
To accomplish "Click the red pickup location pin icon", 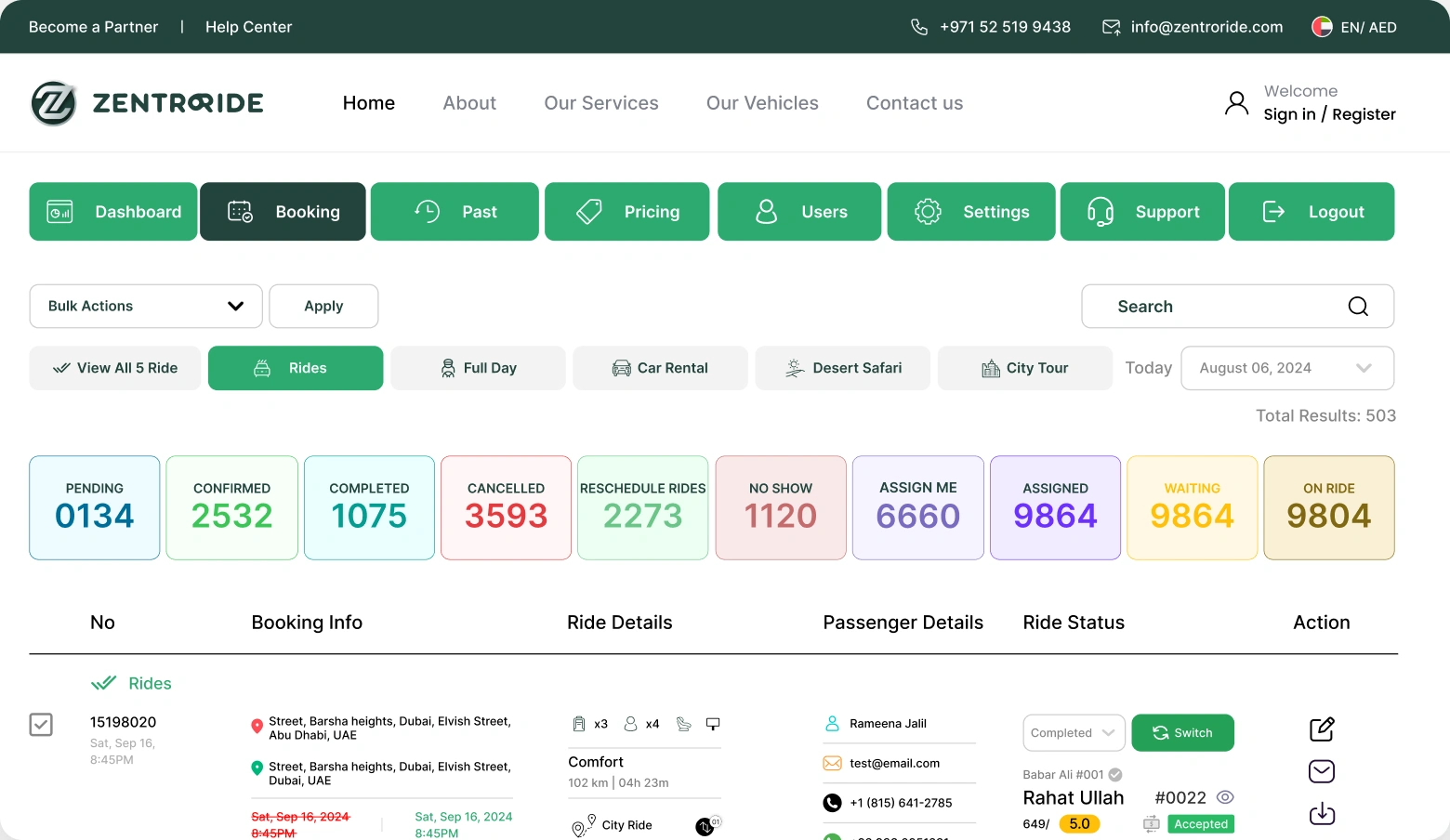I will click(257, 727).
